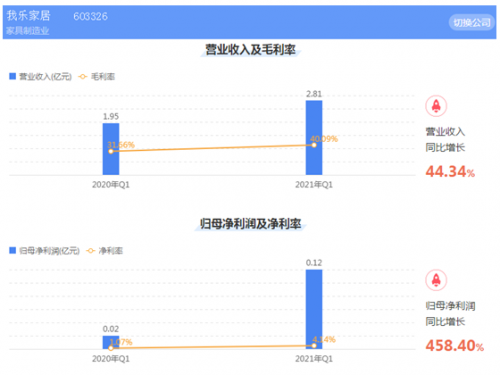Click the 切换公司 button
Image resolution: width=500 pixels, height=375 pixels.
tap(471, 23)
